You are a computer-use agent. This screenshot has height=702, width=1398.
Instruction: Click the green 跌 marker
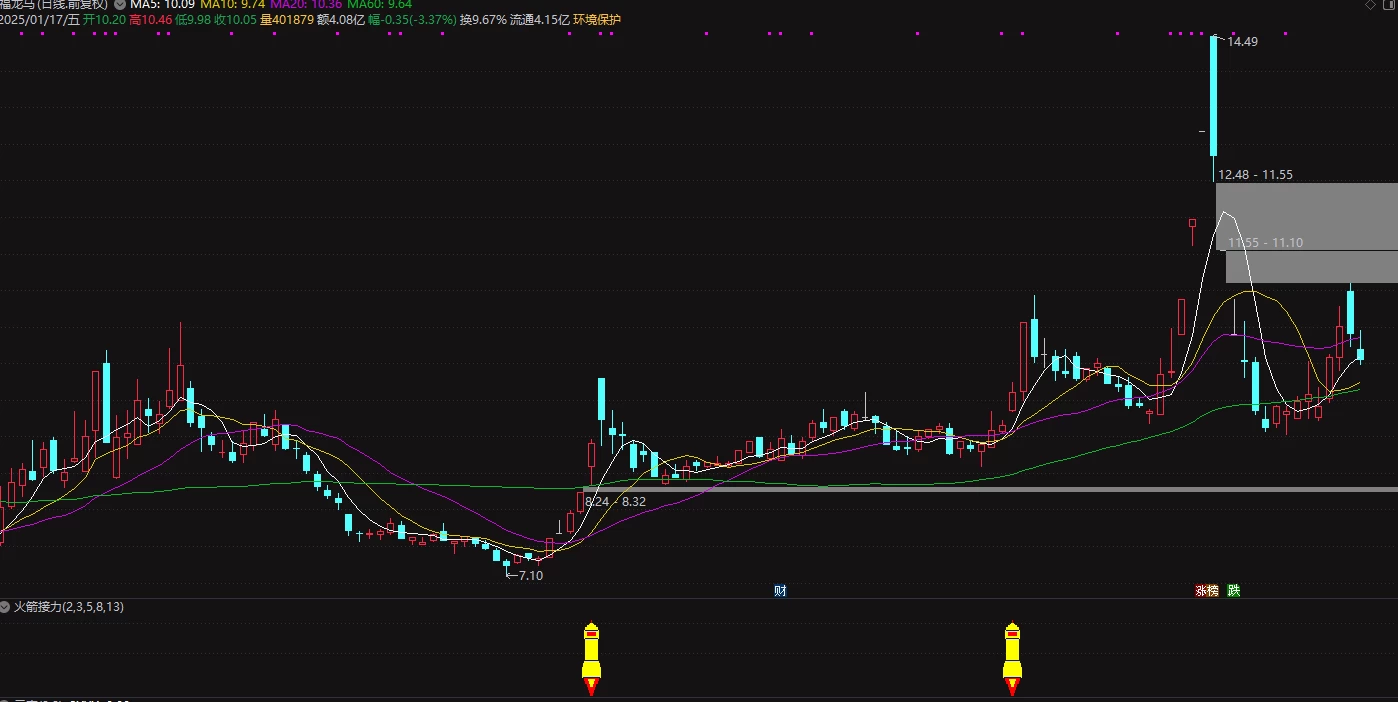[x=1234, y=591]
